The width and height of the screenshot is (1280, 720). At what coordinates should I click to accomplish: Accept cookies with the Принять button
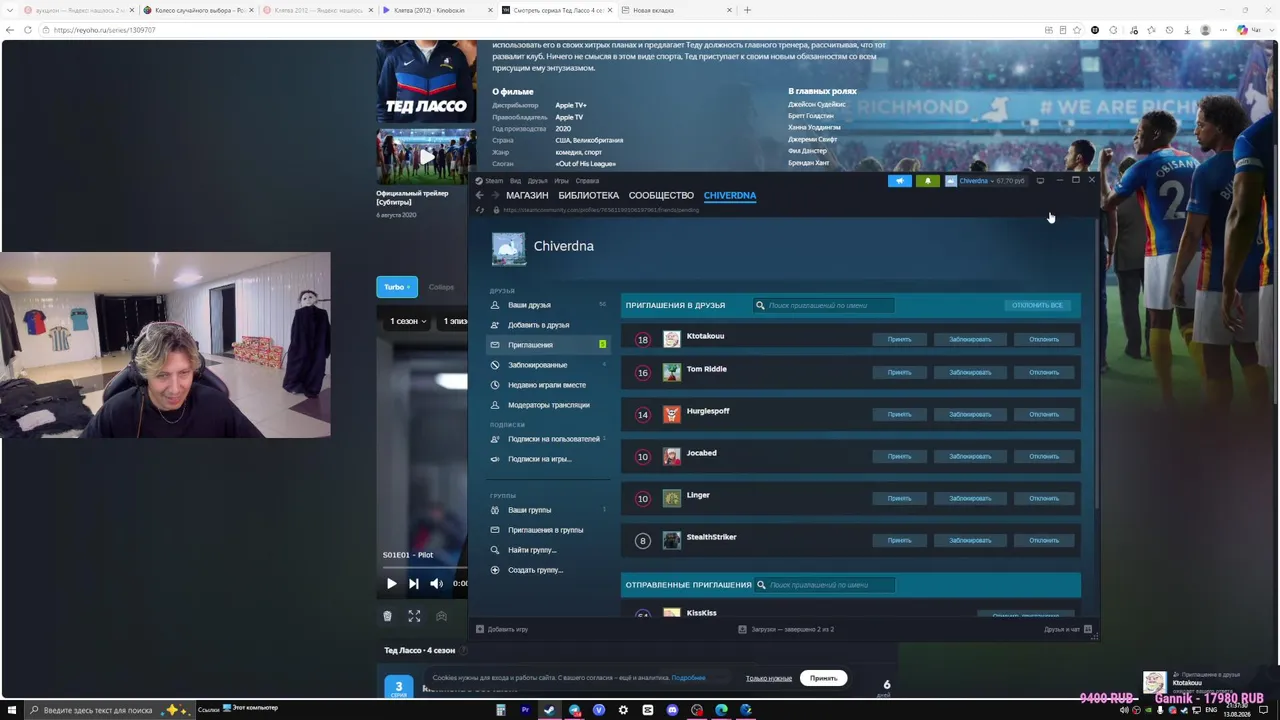click(x=824, y=678)
